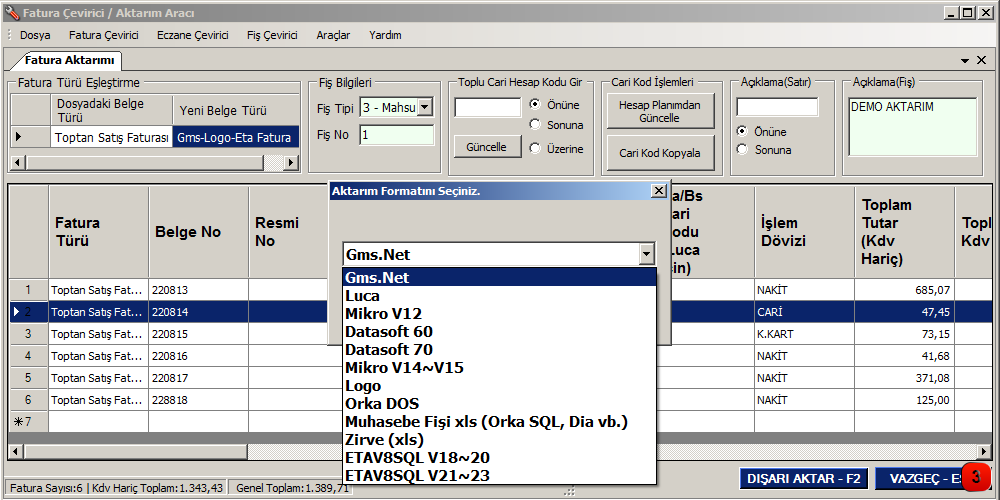Click the Gms.Net combo box arrow

(647, 254)
